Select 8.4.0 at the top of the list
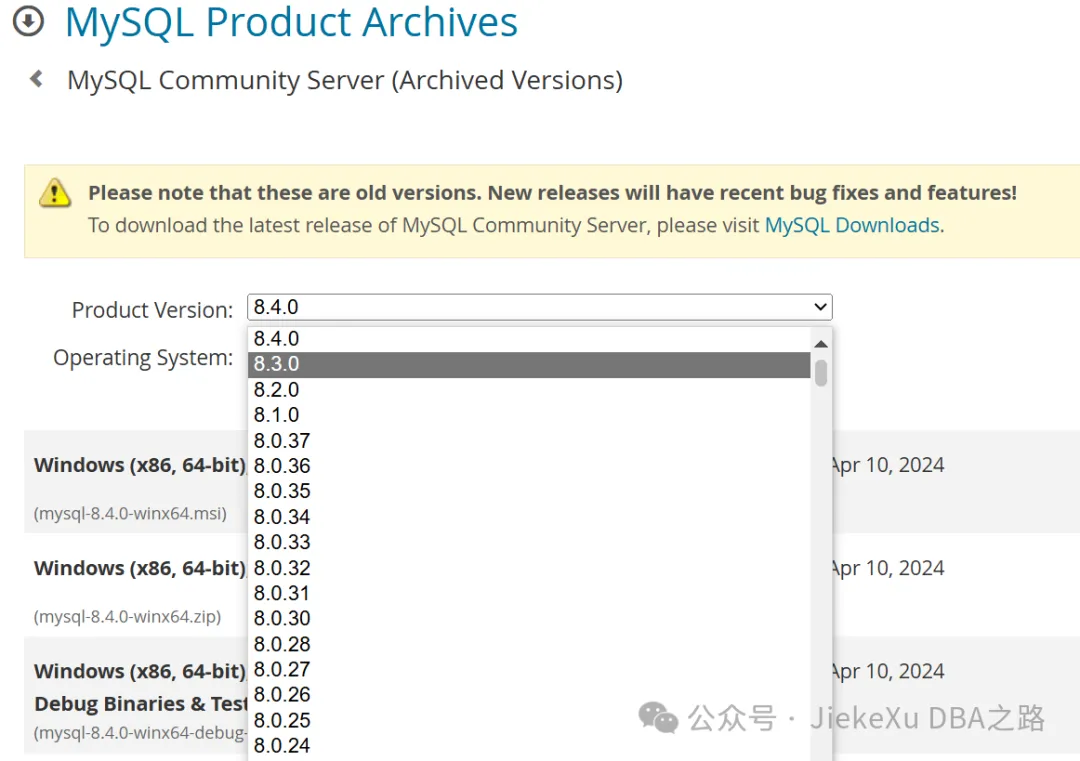 tap(276, 338)
